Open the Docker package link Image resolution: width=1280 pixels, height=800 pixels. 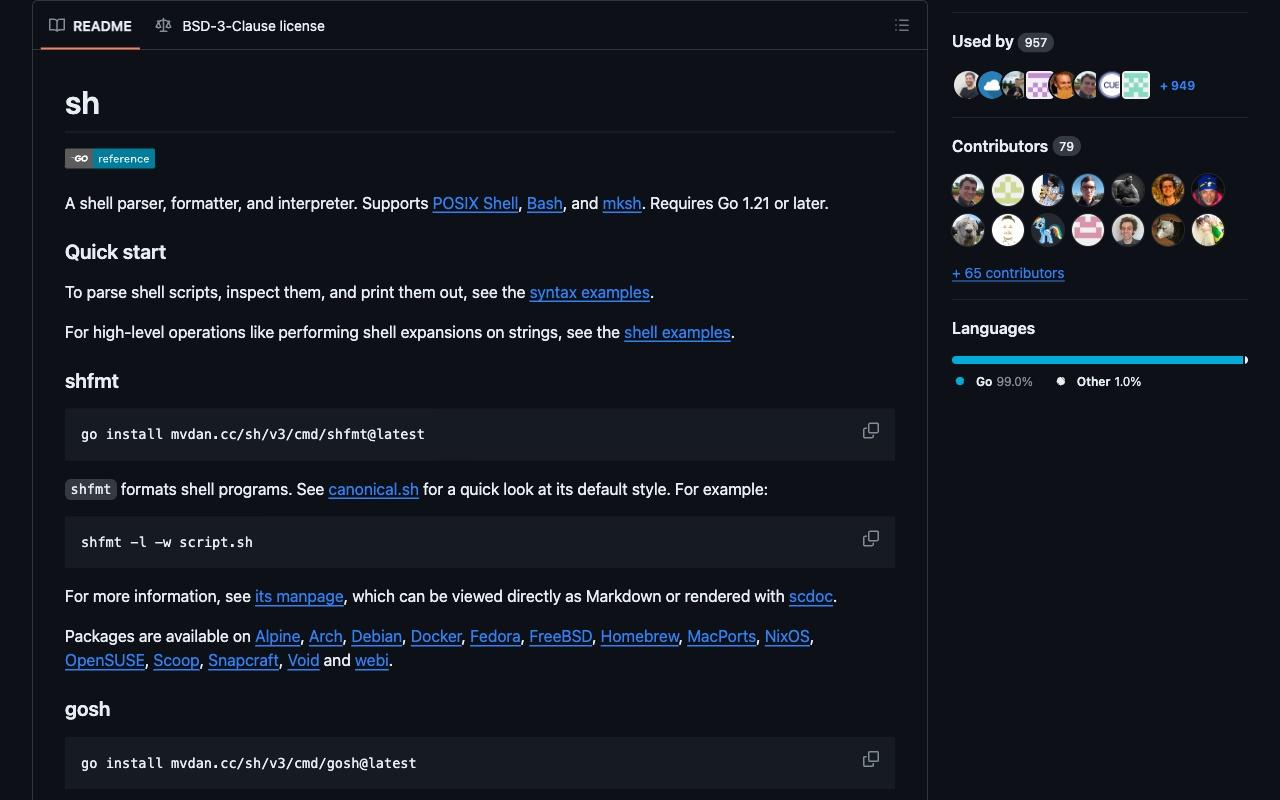click(x=436, y=636)
